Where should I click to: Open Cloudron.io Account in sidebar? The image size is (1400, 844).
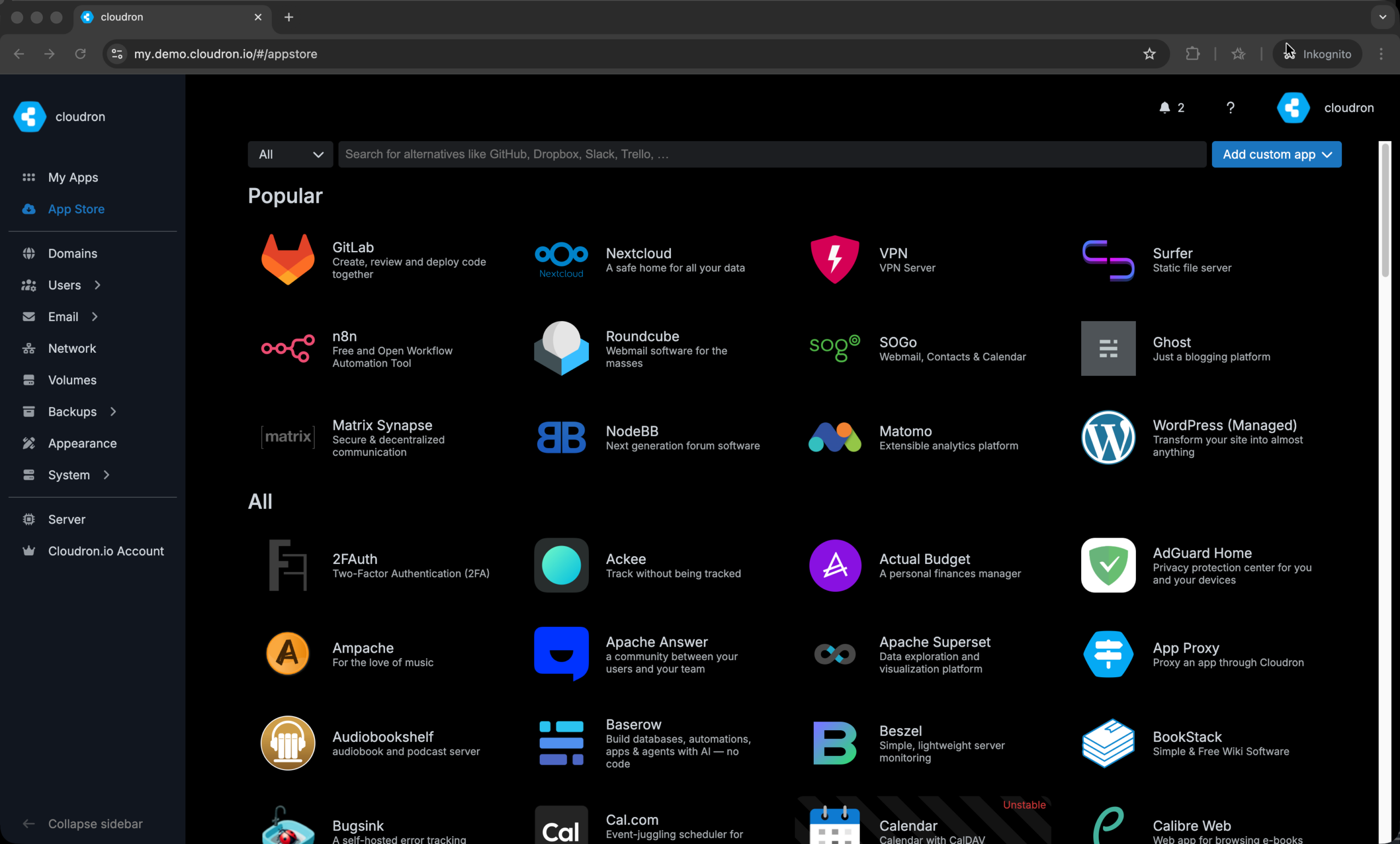tap(106, 551)
